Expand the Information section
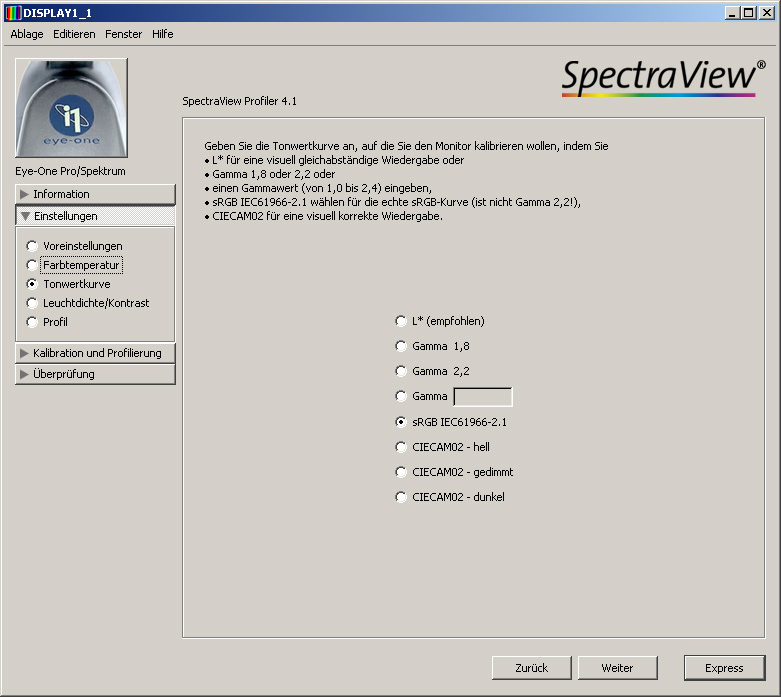 pyautogui.click(x=95, y=194)
